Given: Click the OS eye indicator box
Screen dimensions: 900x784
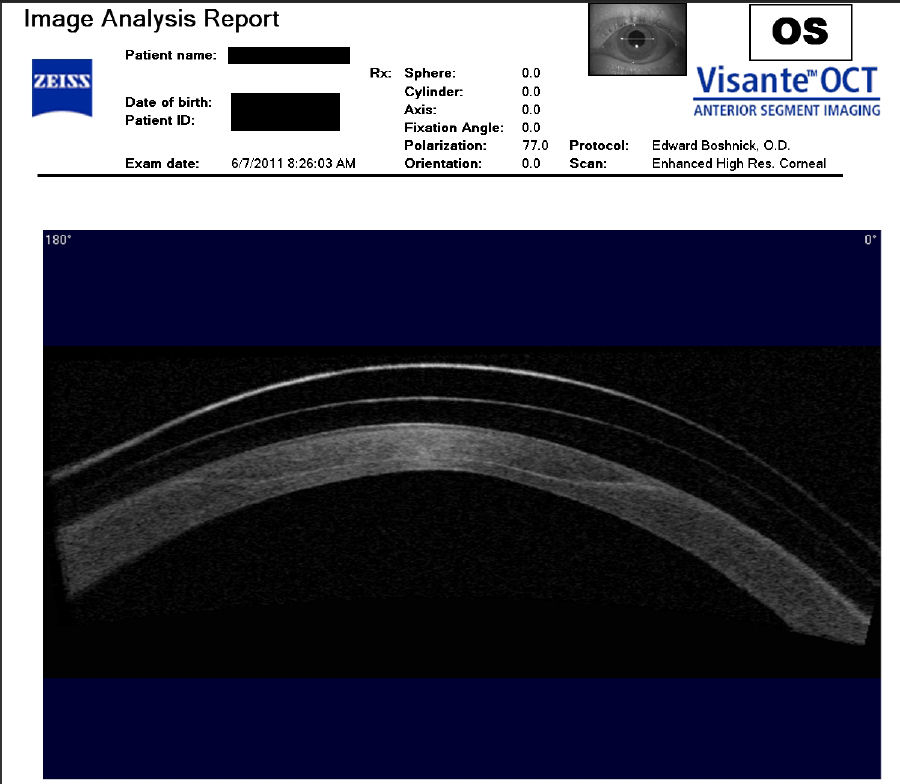Looking at the screenshot, I should tap(800, 32).
